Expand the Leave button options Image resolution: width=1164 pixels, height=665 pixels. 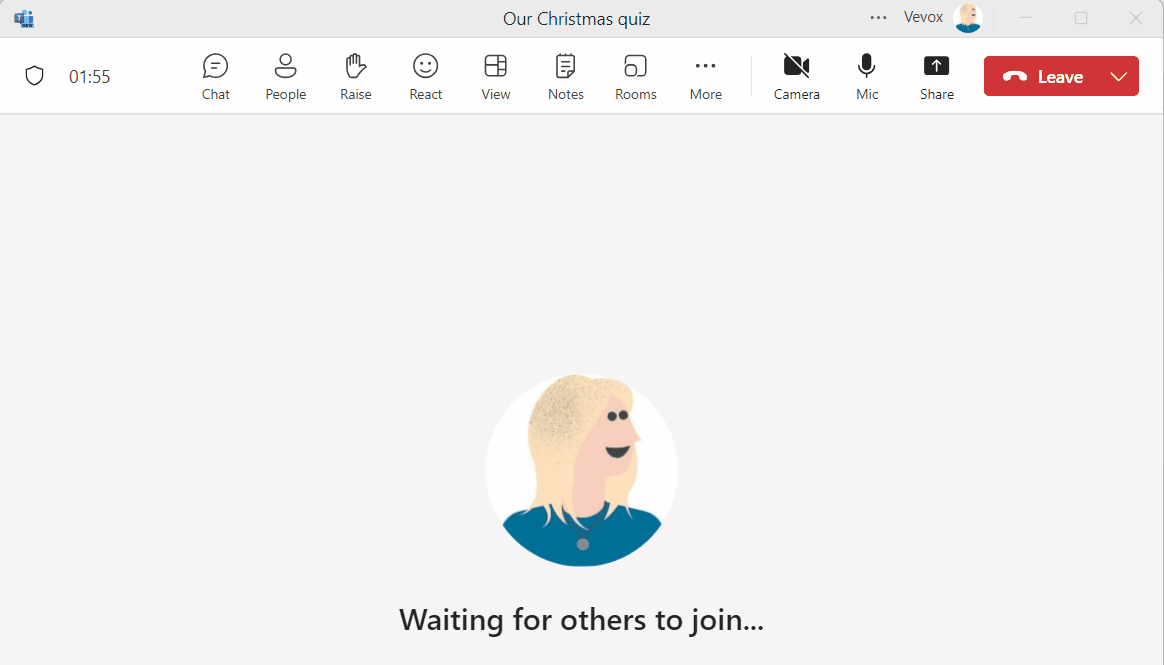(1118, 75)
